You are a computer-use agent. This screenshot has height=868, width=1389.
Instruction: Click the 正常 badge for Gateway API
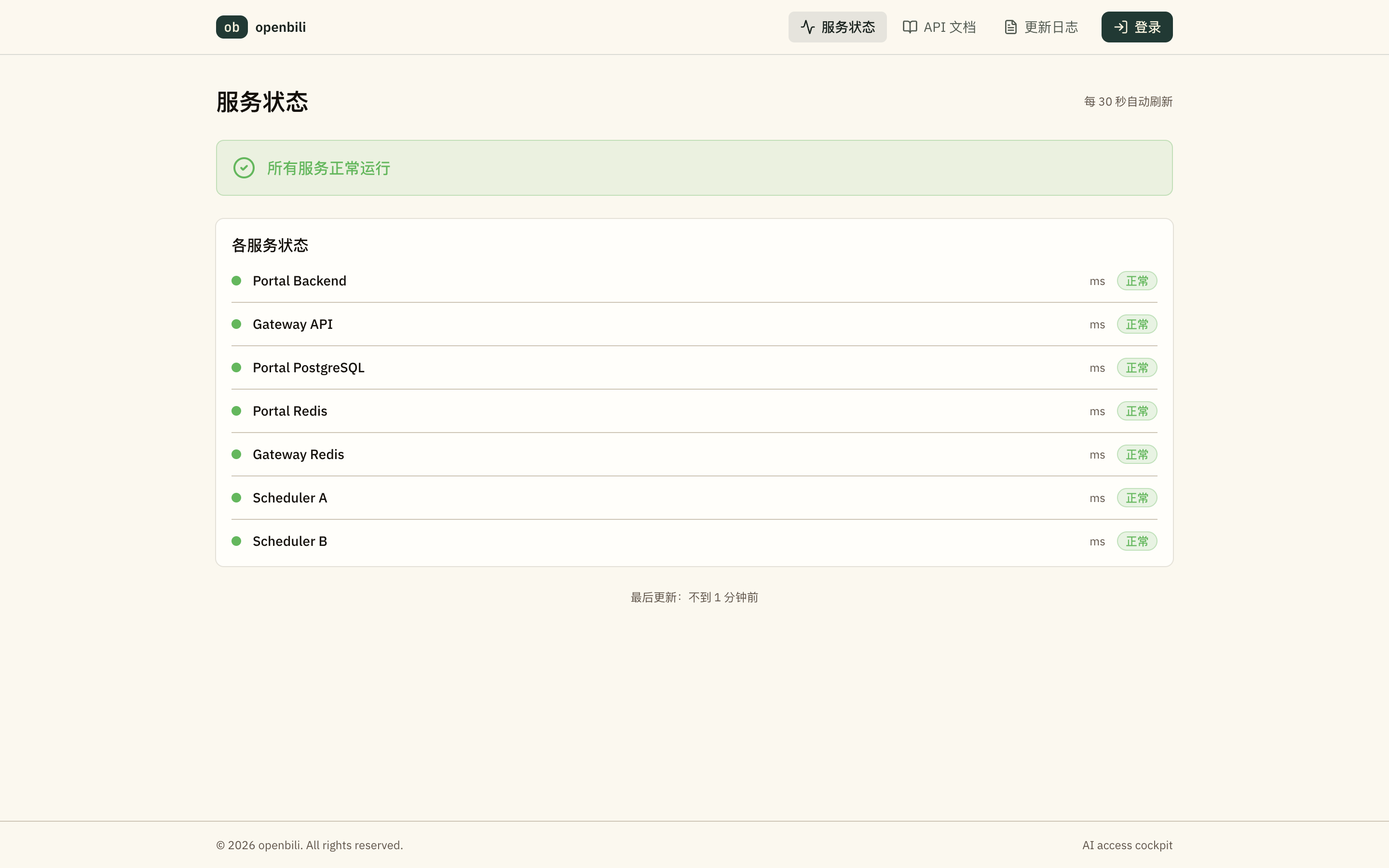(x=1136, y=324)
